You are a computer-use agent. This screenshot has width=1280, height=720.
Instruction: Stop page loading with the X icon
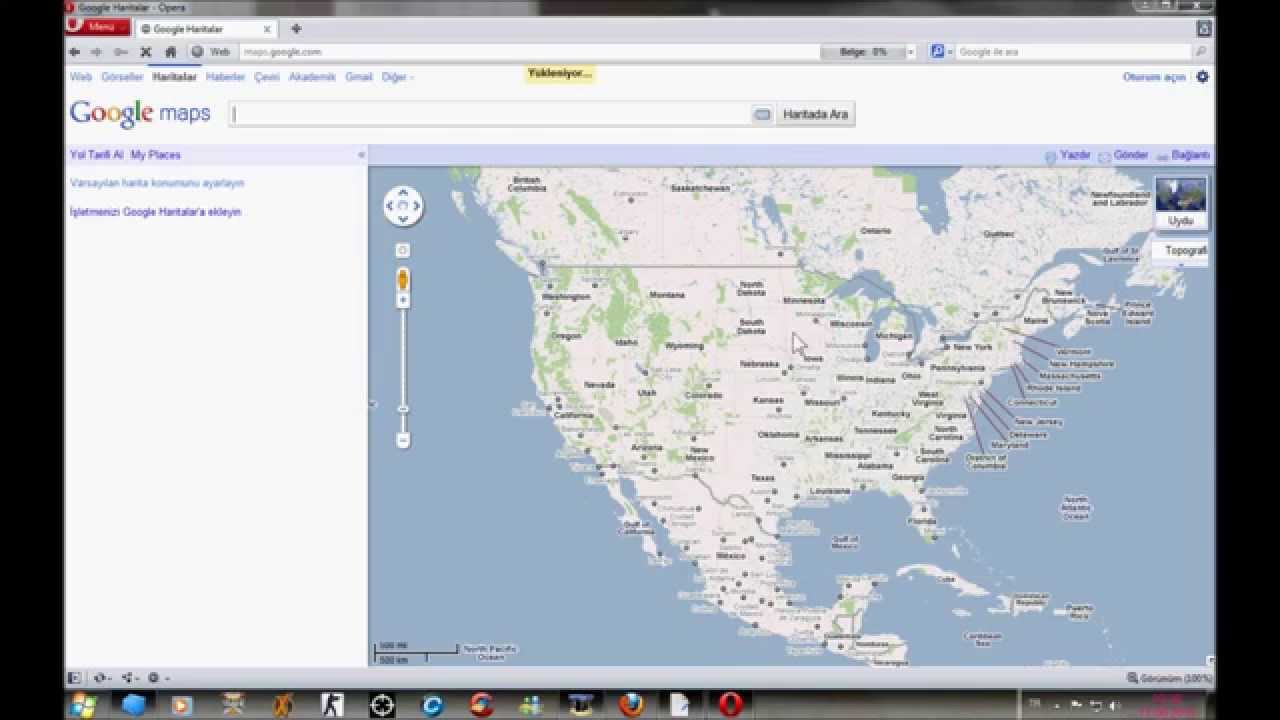146,52
